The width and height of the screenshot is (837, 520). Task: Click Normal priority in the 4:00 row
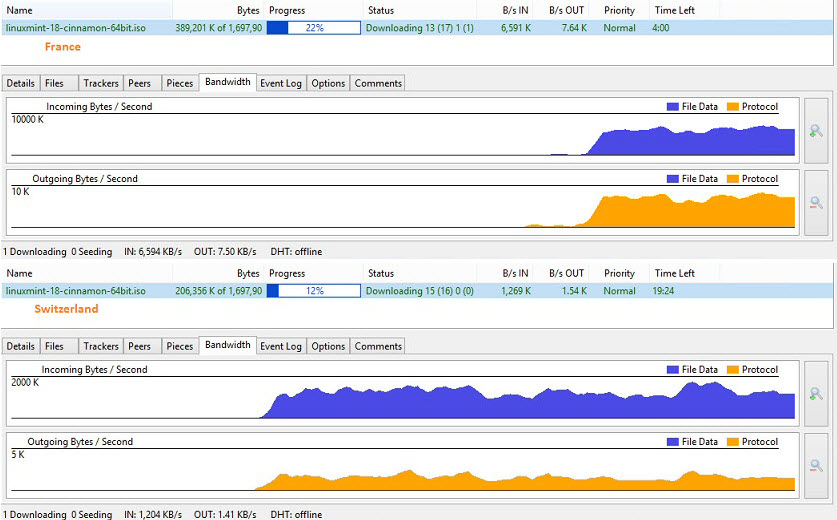pos(619,28)
